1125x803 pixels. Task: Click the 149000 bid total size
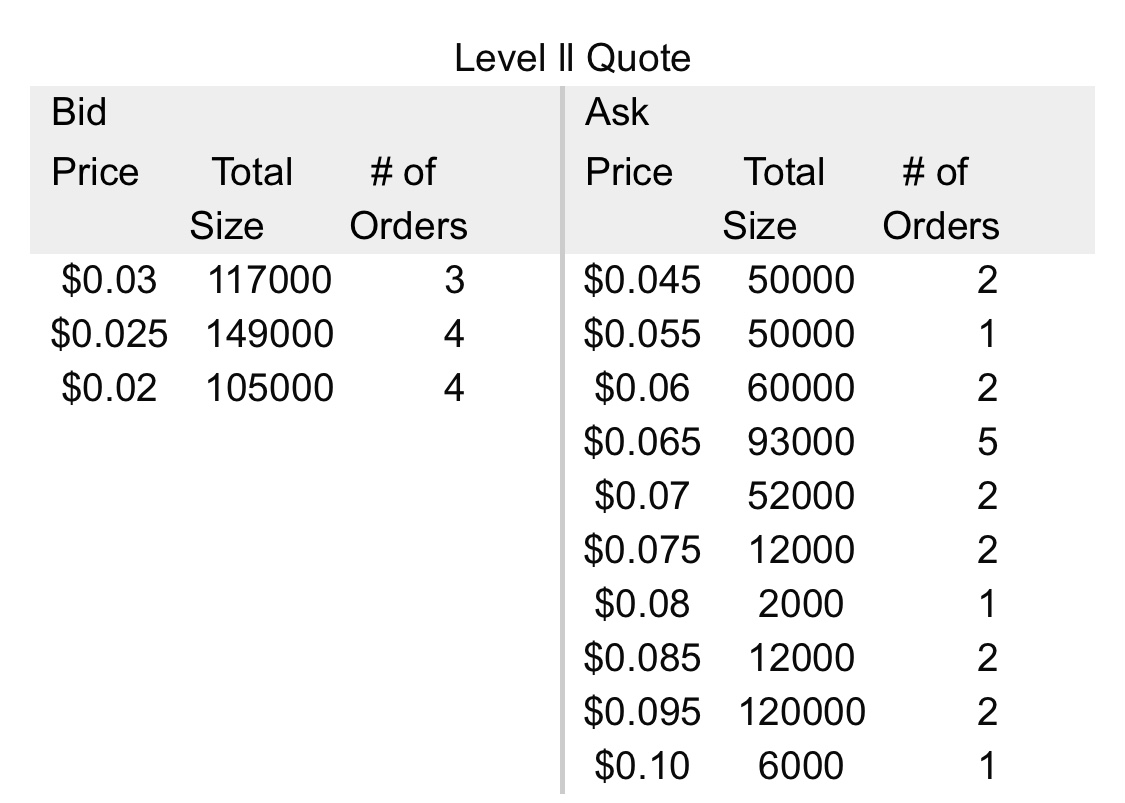tap(269, 334)
